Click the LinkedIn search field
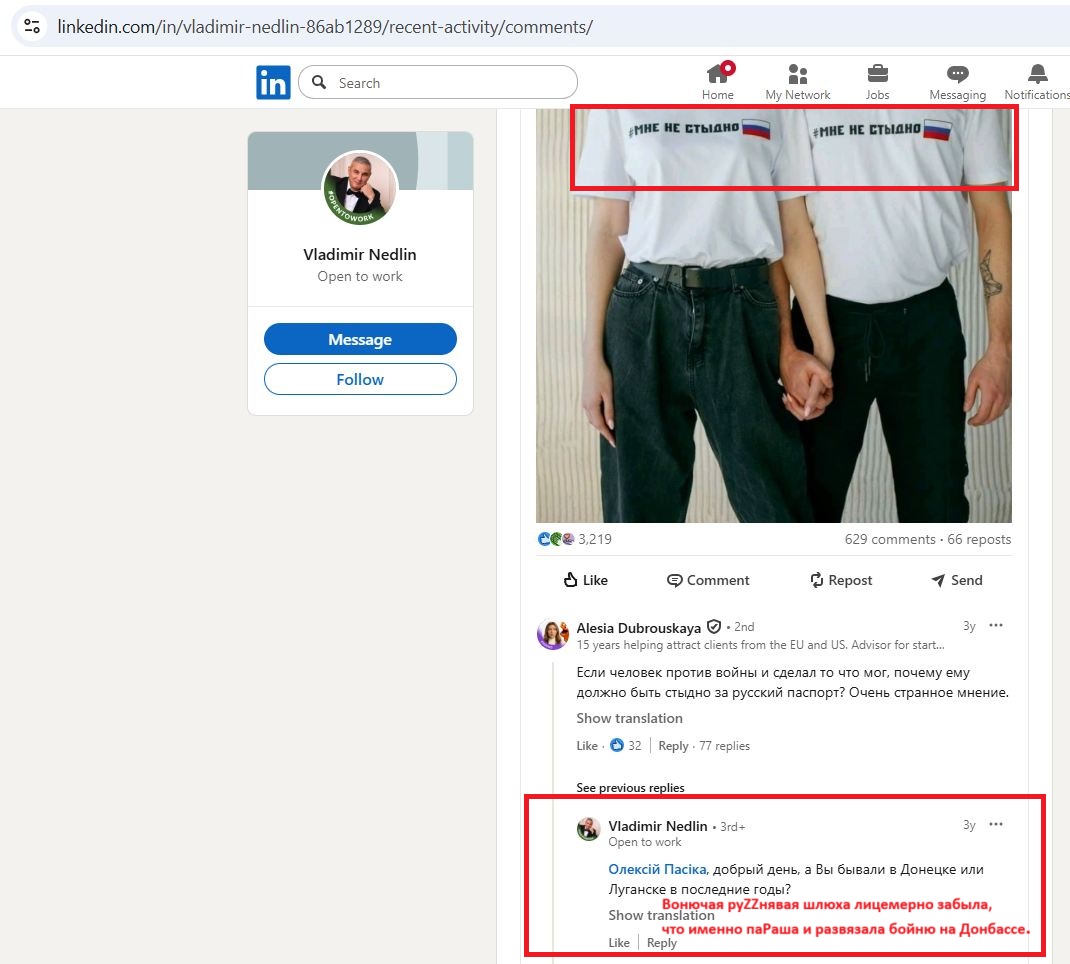This screenshot has width=1070, height=964. [437, 82]
